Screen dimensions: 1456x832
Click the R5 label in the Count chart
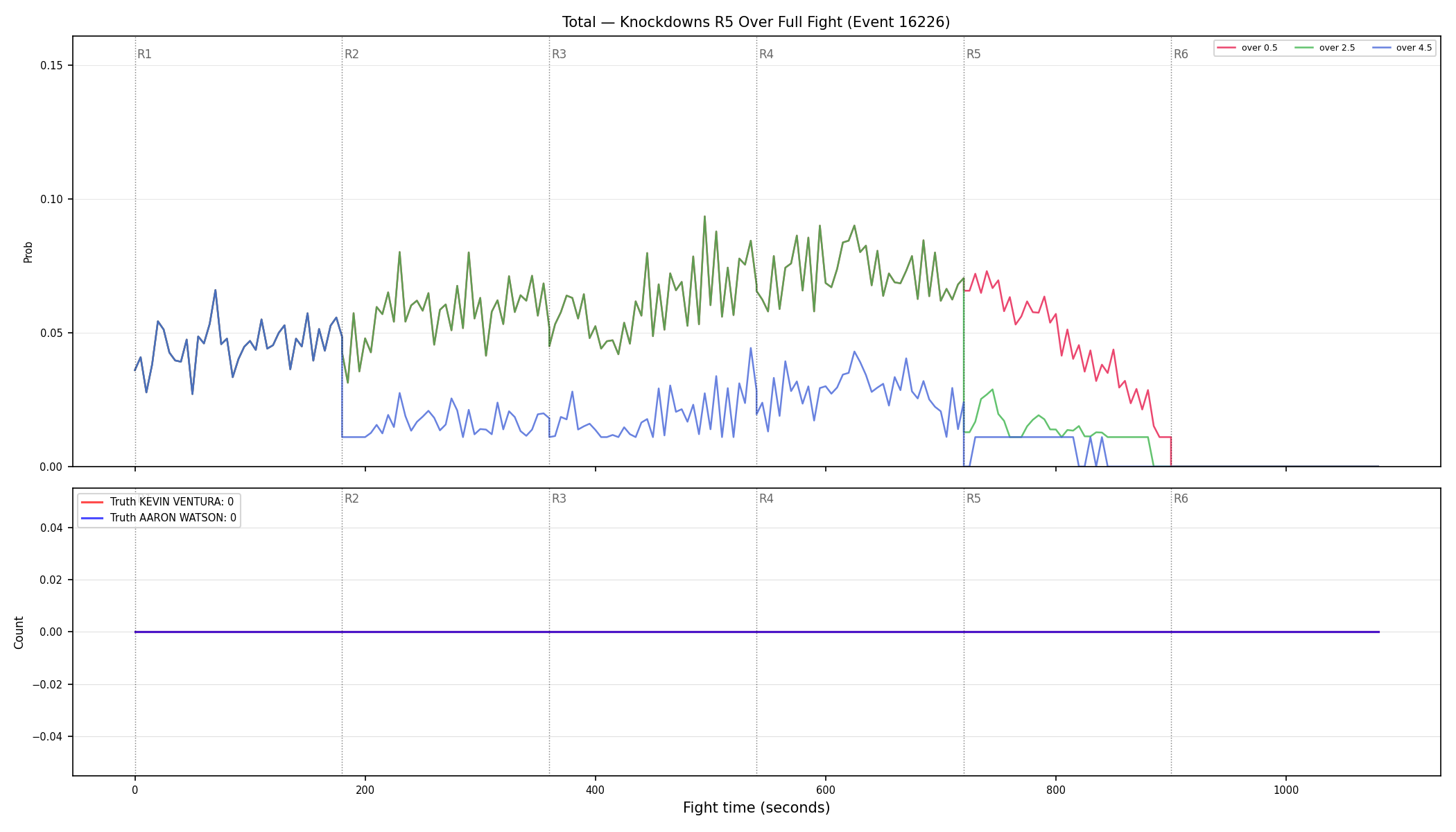click(973, 499)
